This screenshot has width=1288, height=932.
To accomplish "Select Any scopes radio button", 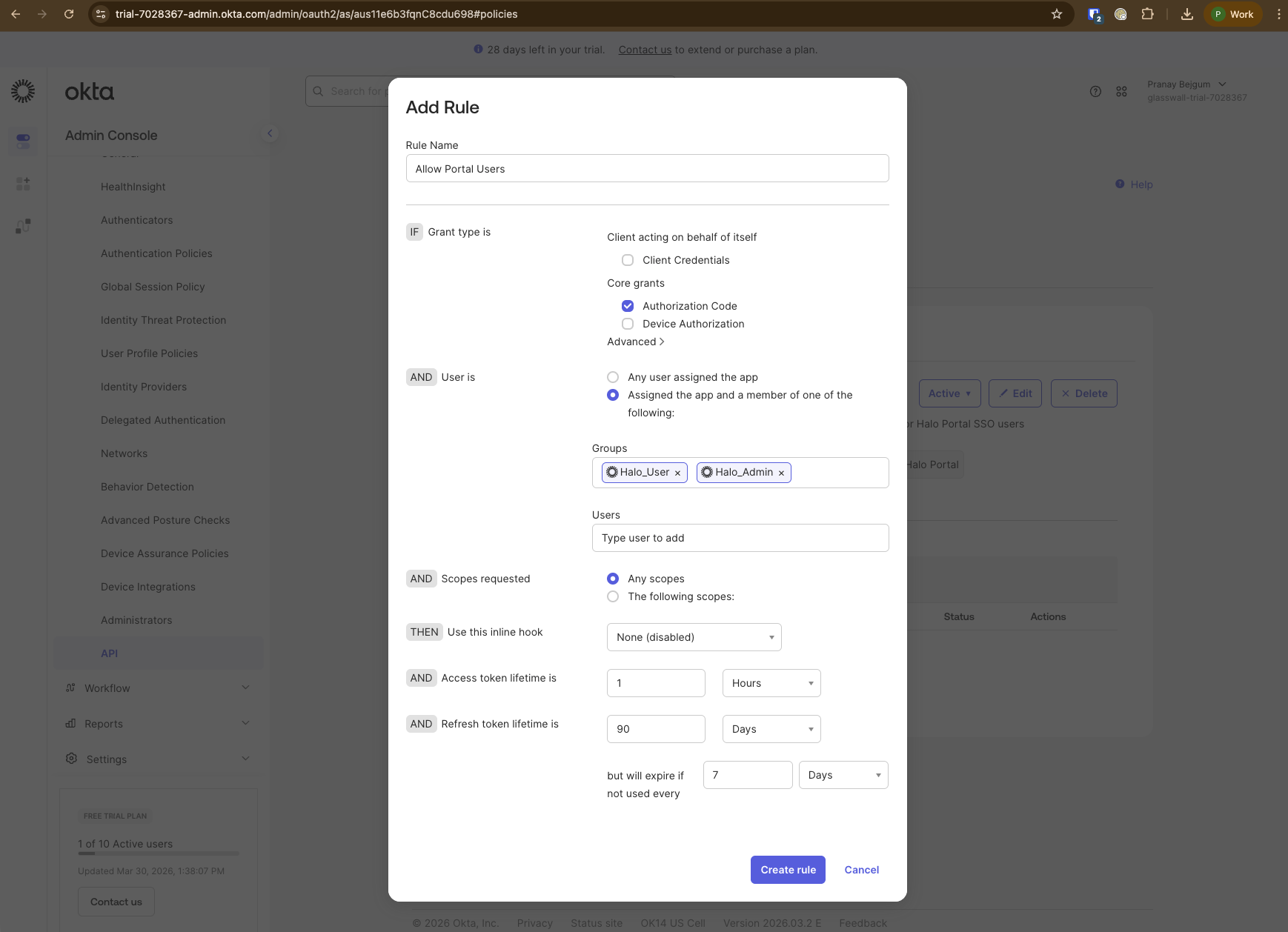I will point(613,579).
